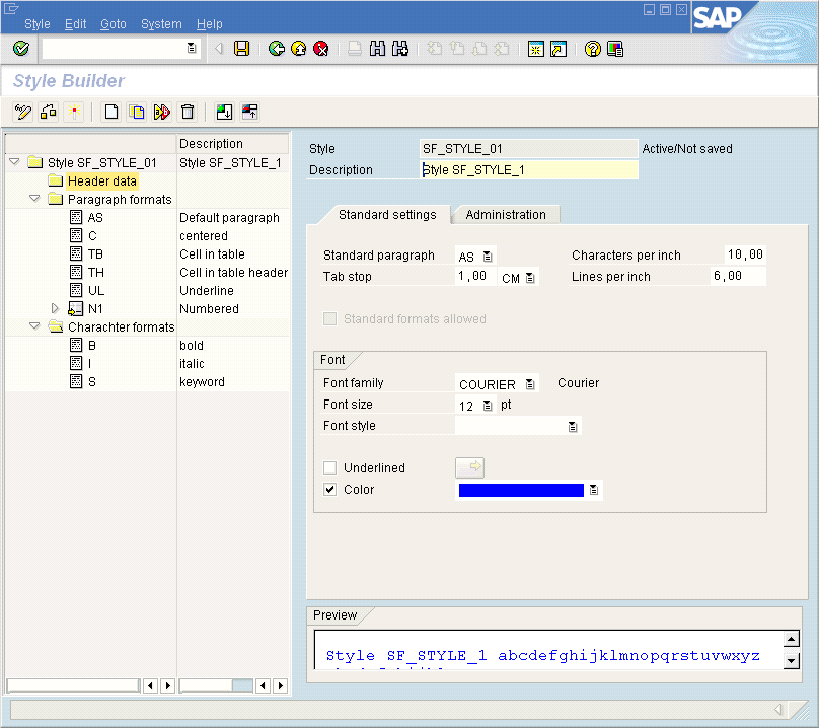Screen dimensions: 819x728
Task: Toggle the Underlined checkbox
Action: (330, 468)
